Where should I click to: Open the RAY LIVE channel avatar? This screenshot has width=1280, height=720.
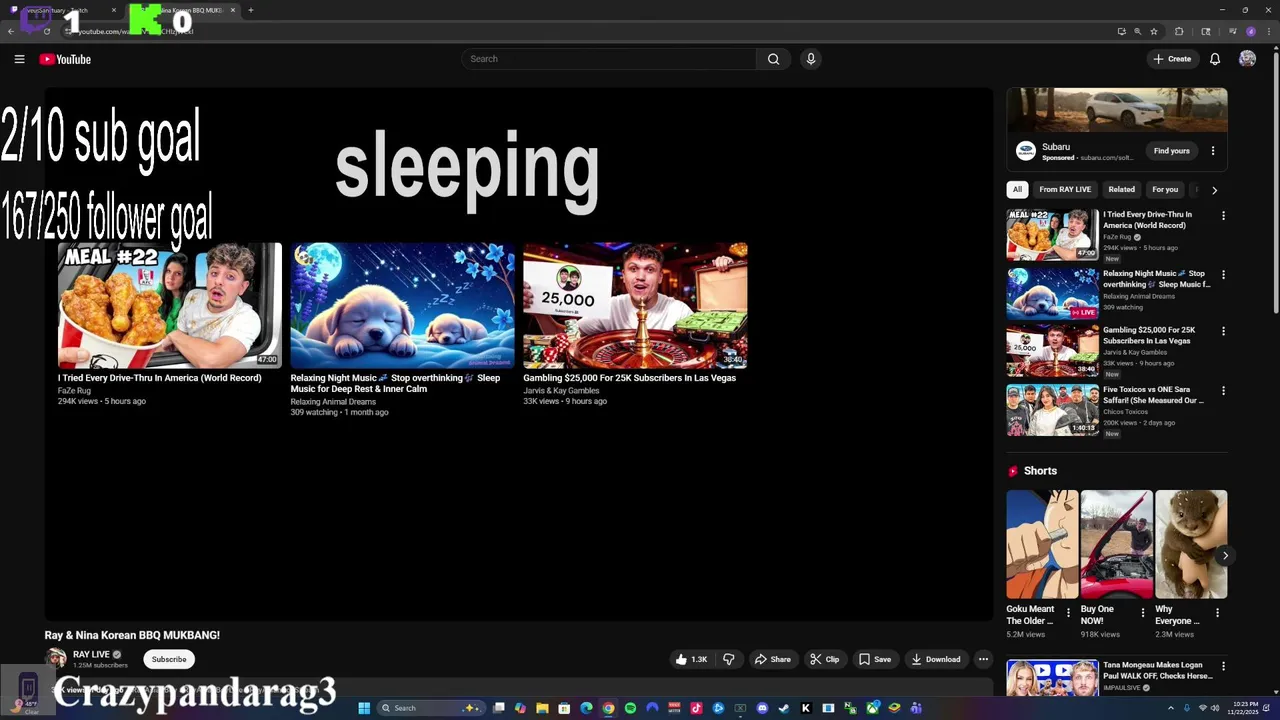click(x=56, y=658)
